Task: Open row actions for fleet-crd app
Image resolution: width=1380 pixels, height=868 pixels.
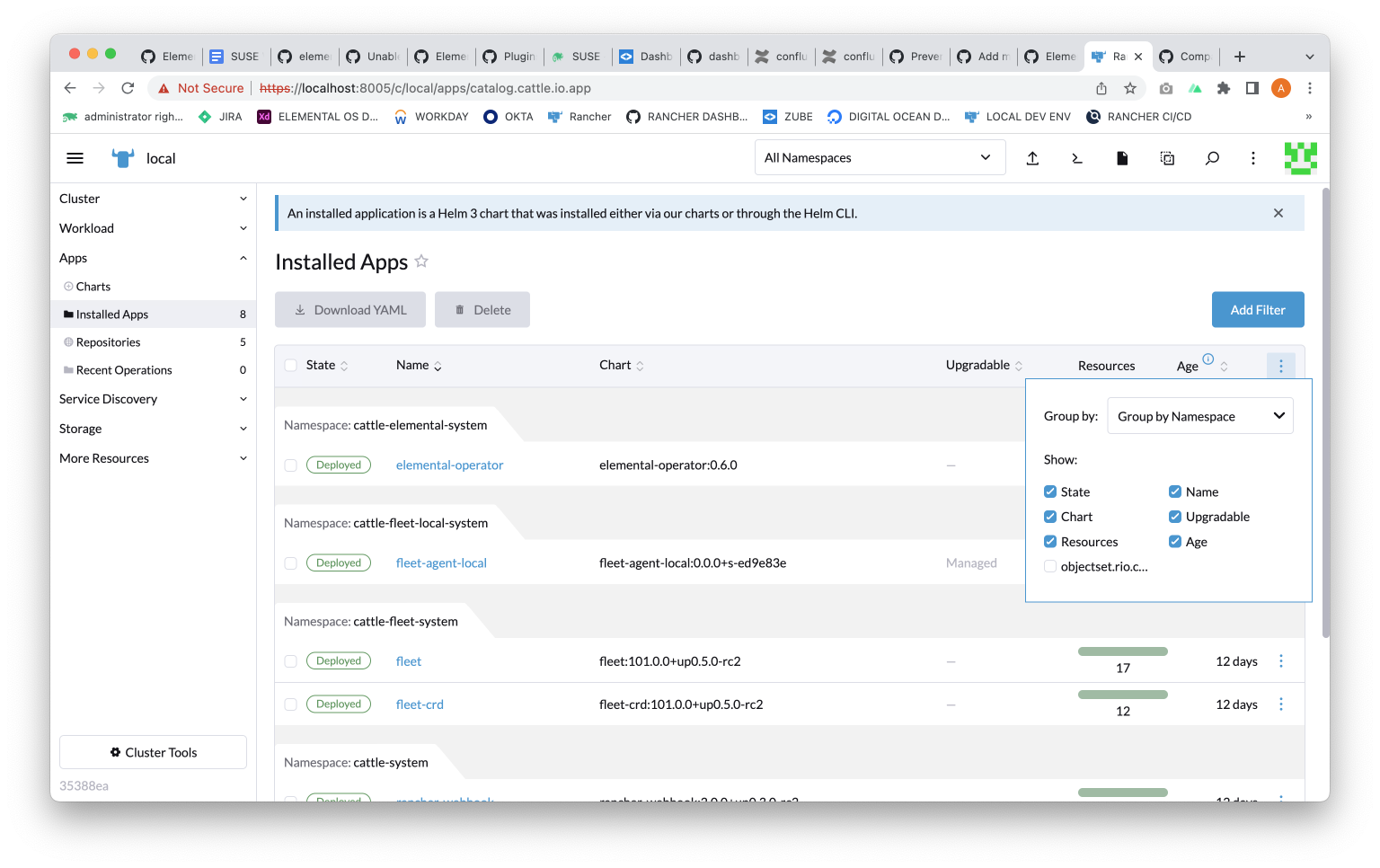Action: click(1281, 704)
